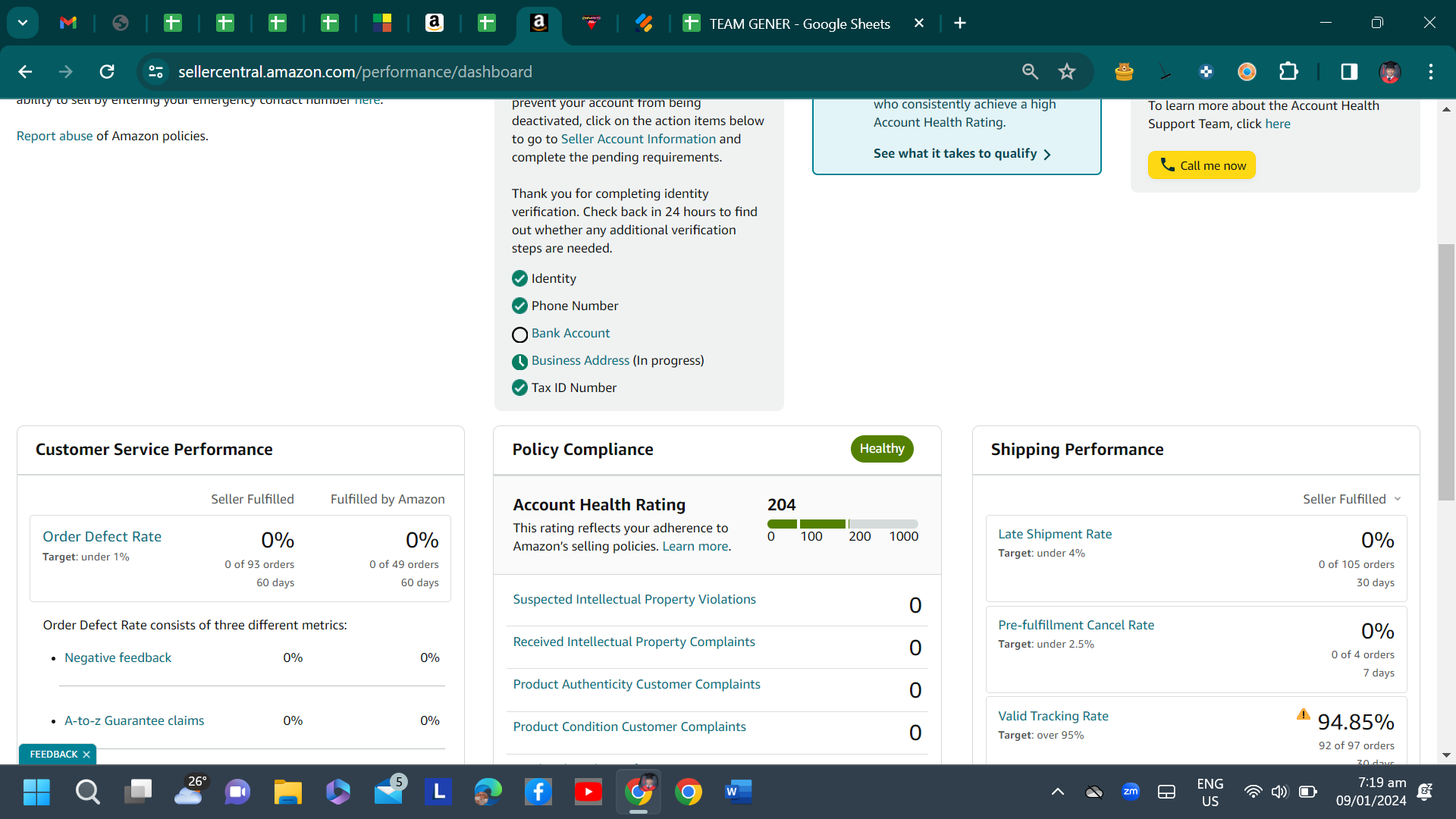Open the Late Shipment Rate link
Image resolution: width=1456 pixels, height=819 pixels.
pos(1055,534)
